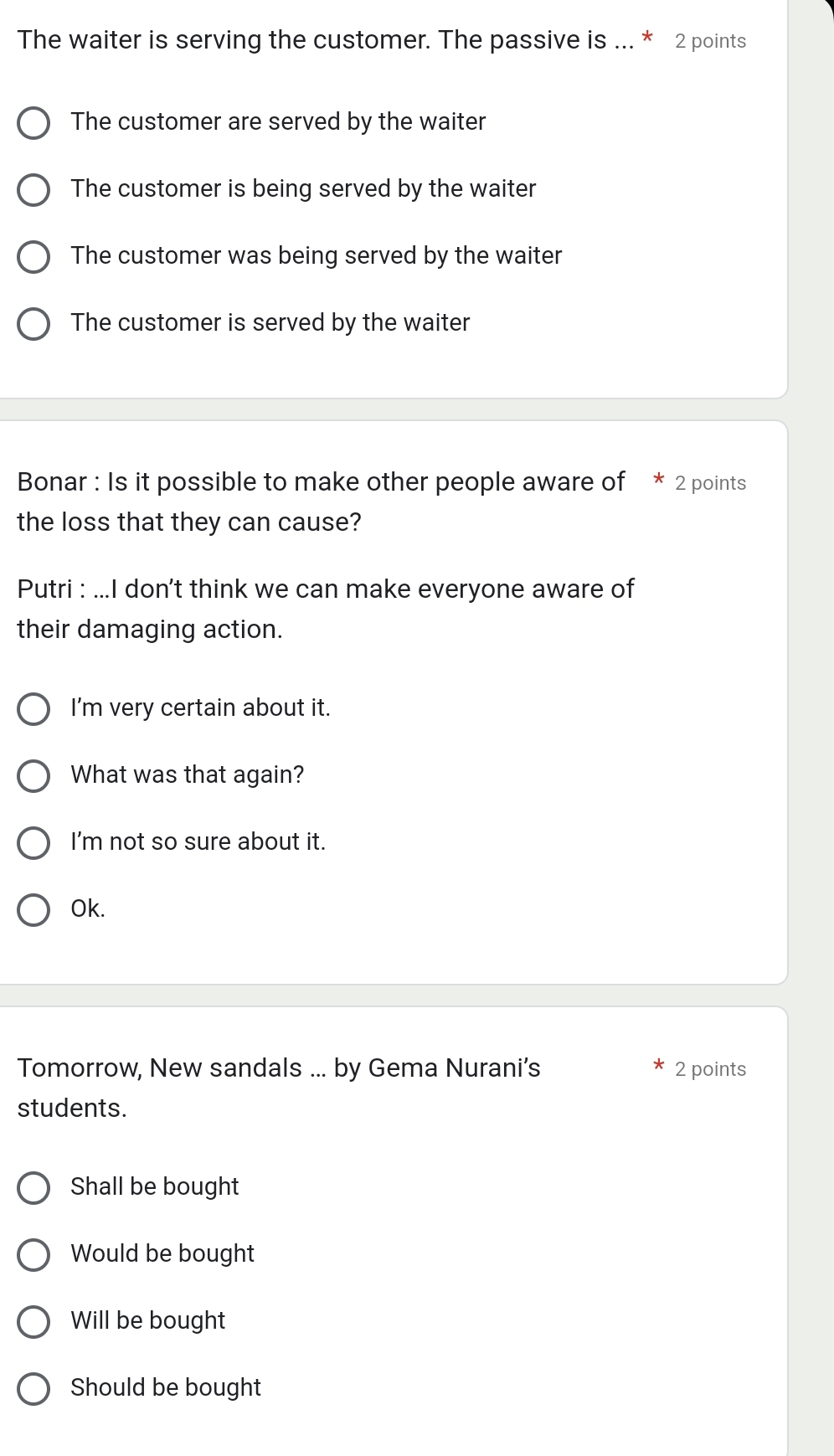Choose "Shall be bought" for the sandals question

[33, 1187]
